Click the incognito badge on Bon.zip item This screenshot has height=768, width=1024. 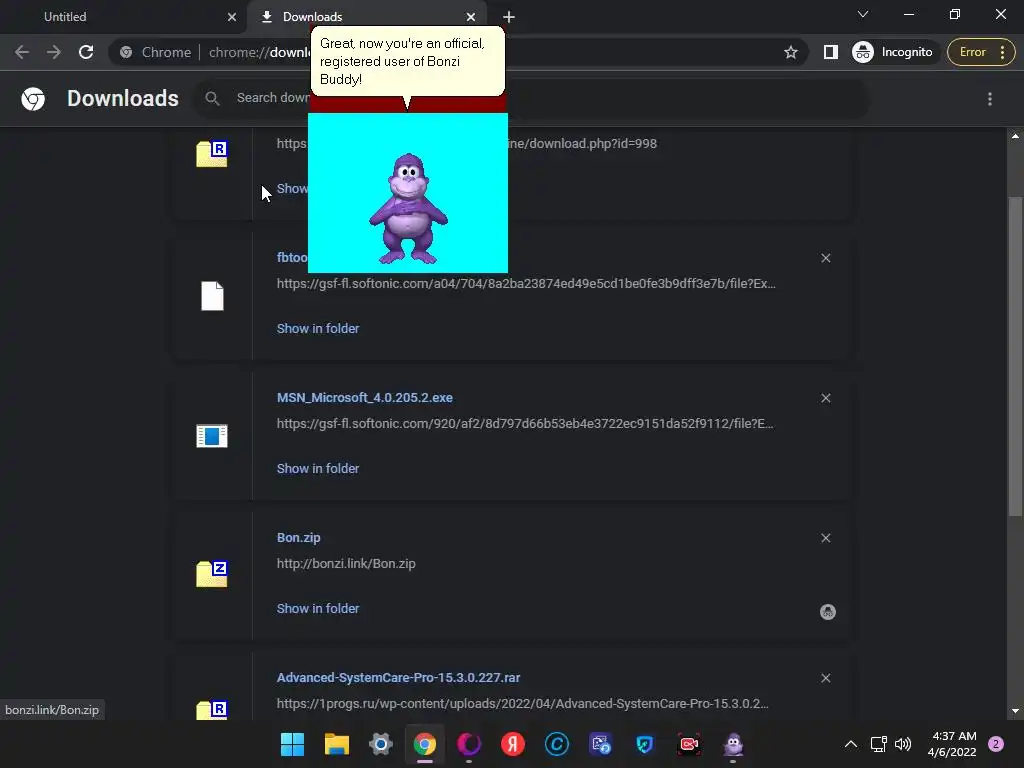click(827, 612)
